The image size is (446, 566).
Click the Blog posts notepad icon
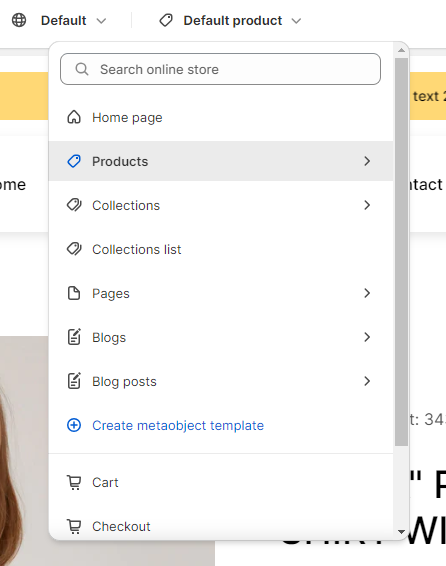point(74,381)
